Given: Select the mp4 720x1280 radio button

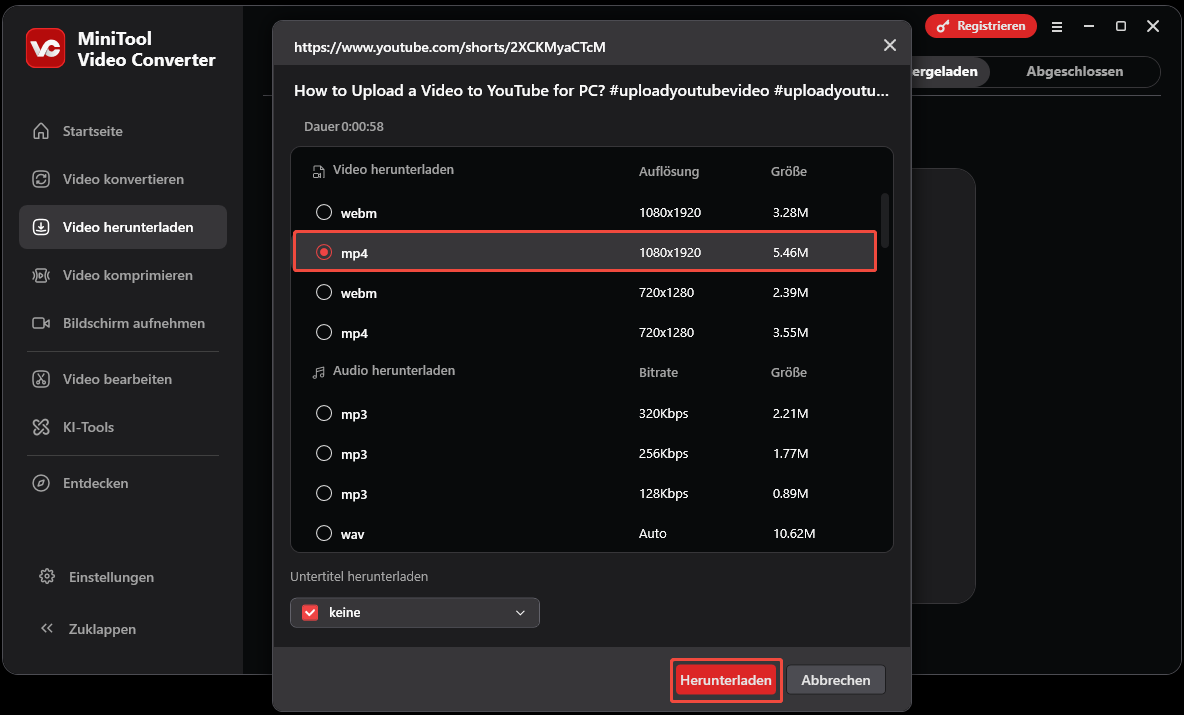Looking at the screenshot, I should pos(324,332).
